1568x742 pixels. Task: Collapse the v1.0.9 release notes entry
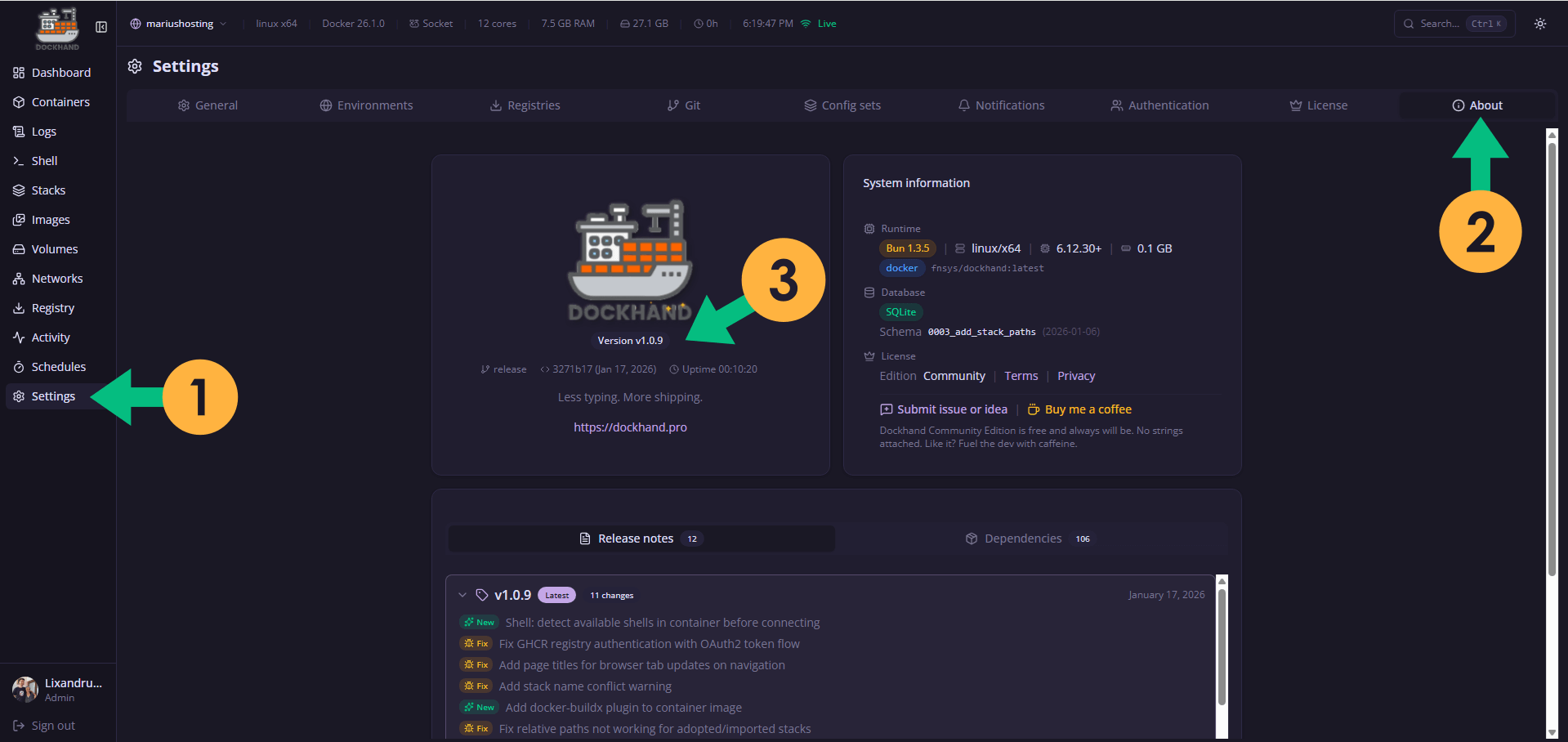[462, 595]
